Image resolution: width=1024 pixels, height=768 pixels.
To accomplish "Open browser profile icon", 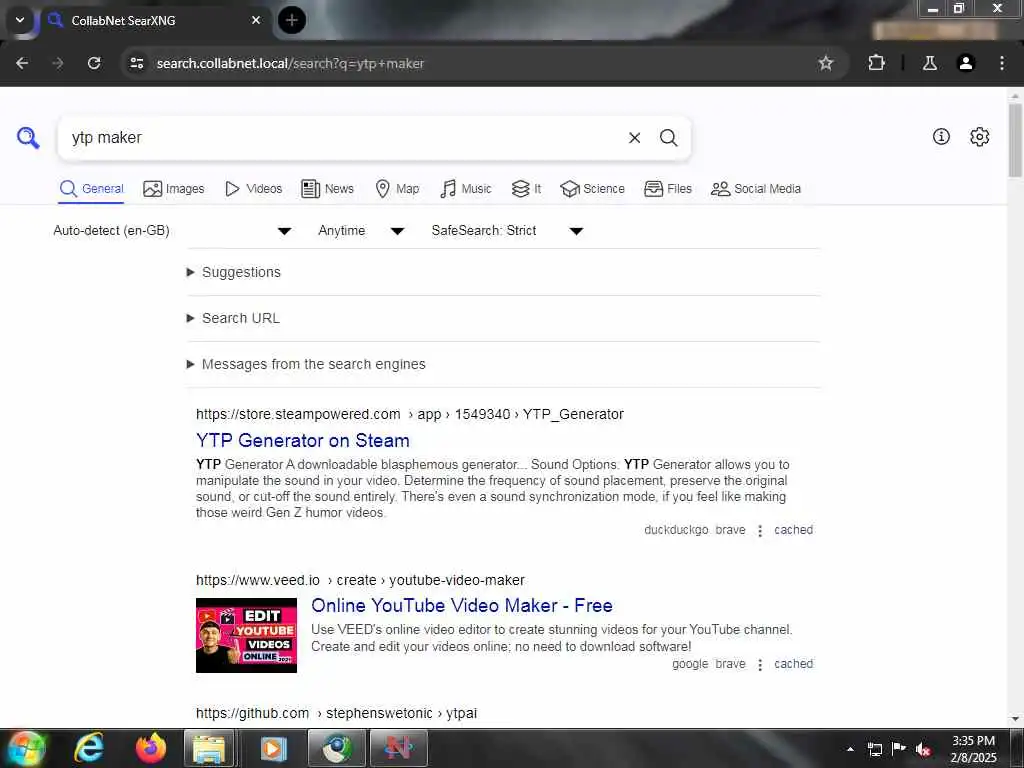I will tap(966, 63).
